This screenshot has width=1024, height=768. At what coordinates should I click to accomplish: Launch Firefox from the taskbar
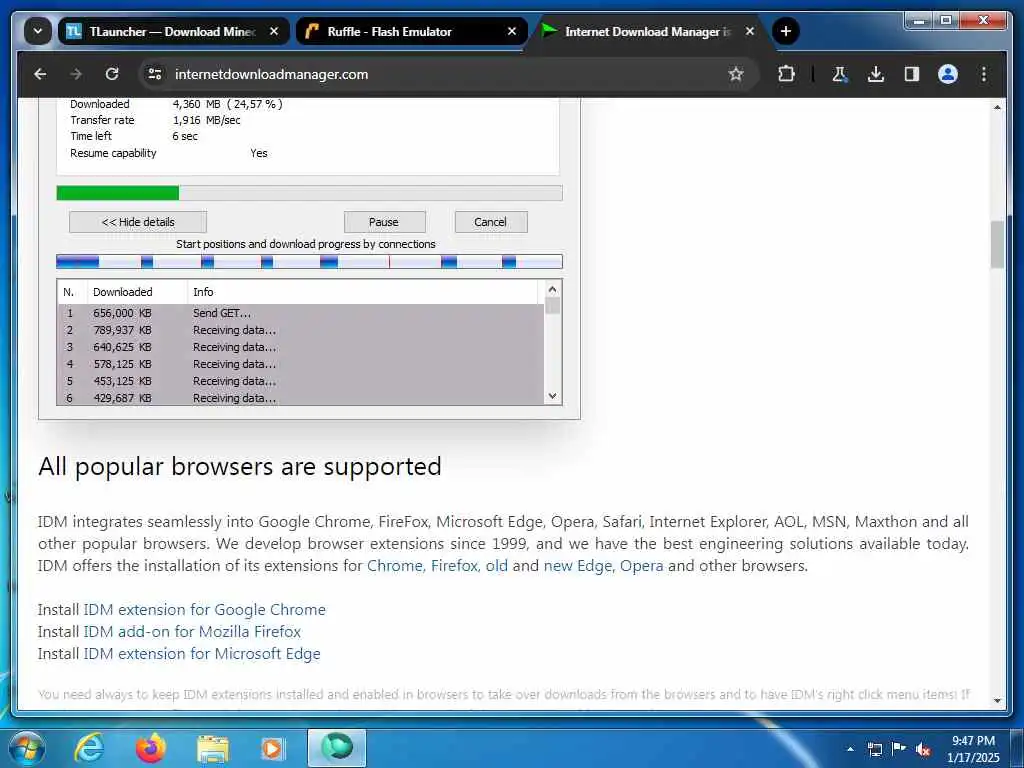pyautogui.click(x=150, y=748)
